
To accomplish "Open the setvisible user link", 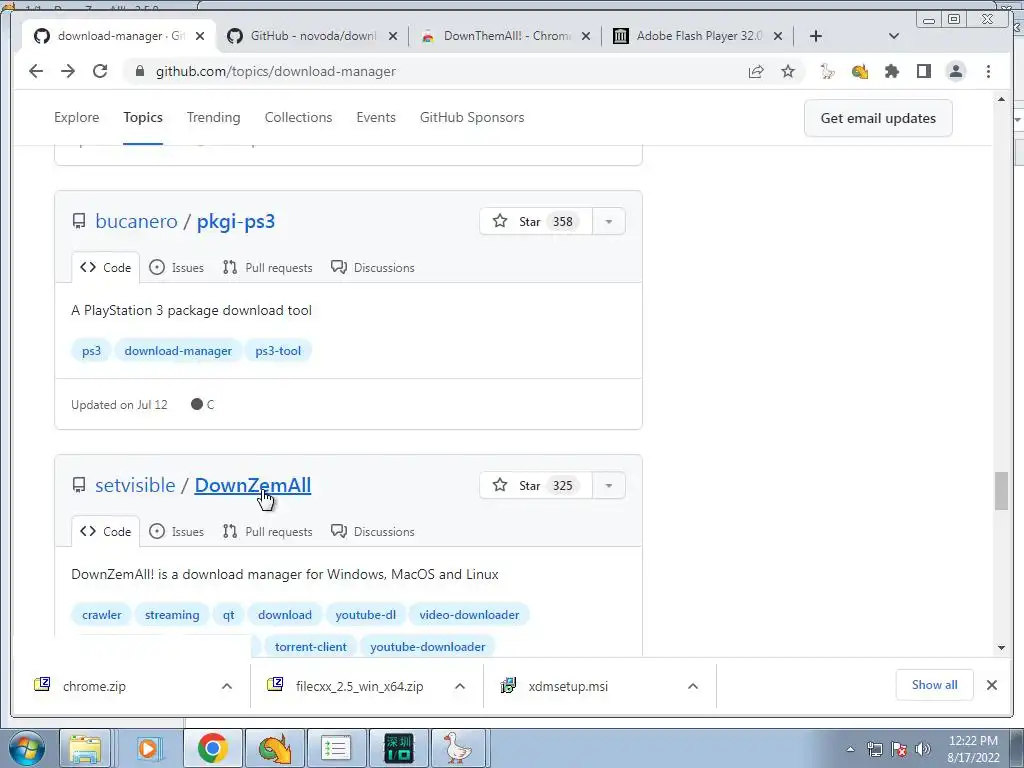I will 135,485.
